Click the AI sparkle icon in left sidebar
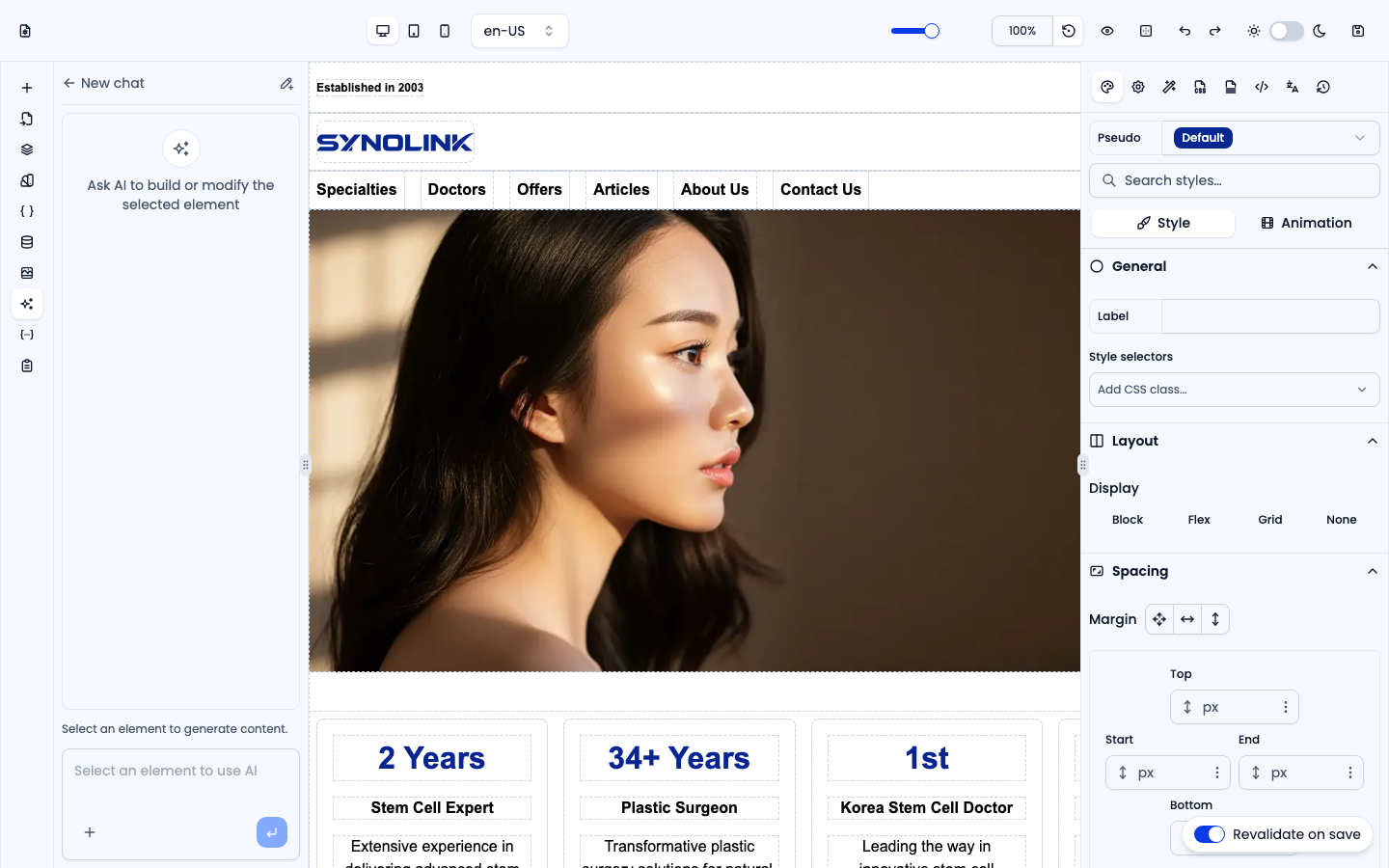The height and width of the screenshot is (868, 1389). coord(27,304)
